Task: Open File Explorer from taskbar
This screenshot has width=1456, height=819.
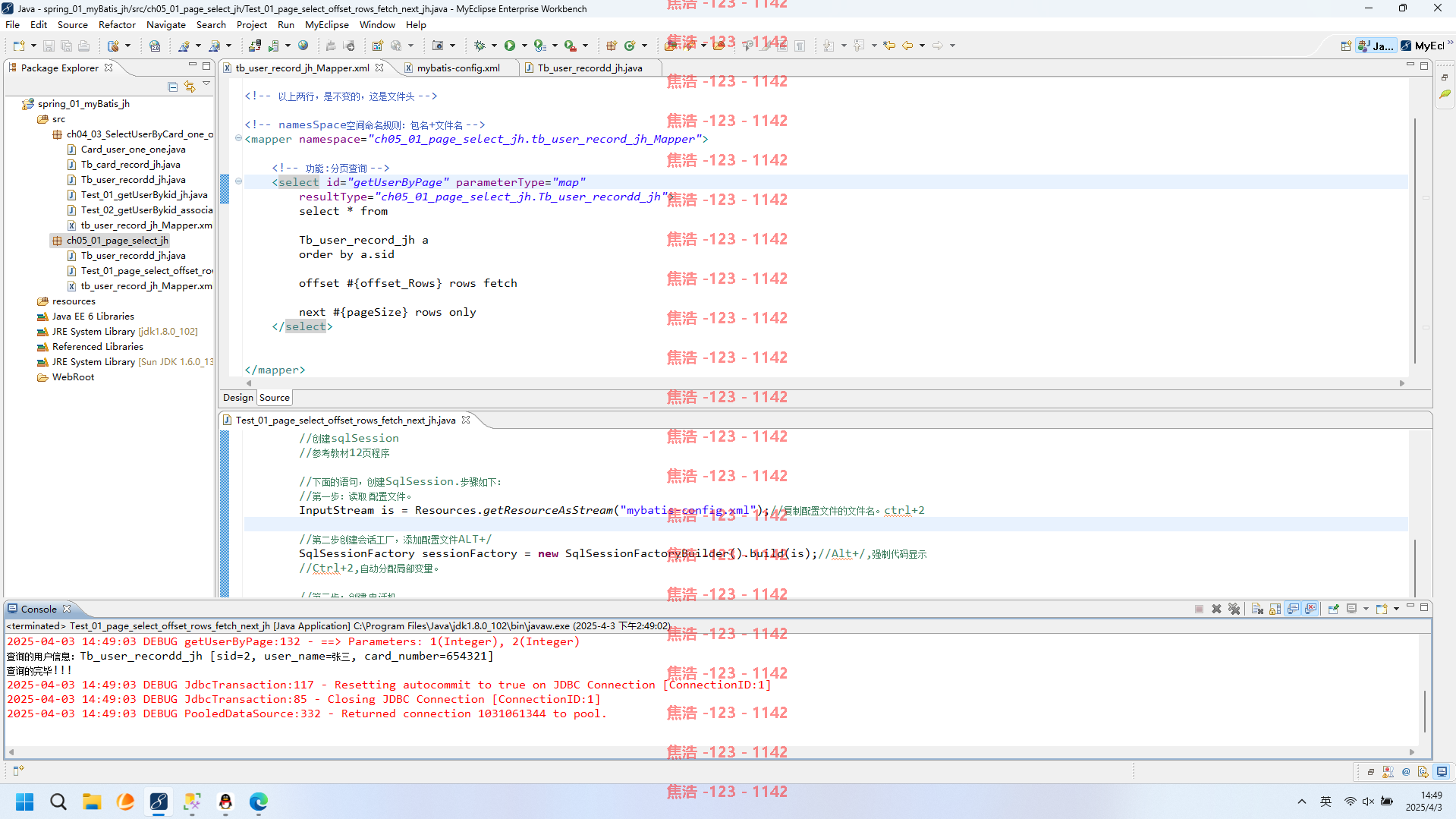Action: point(92,802)
